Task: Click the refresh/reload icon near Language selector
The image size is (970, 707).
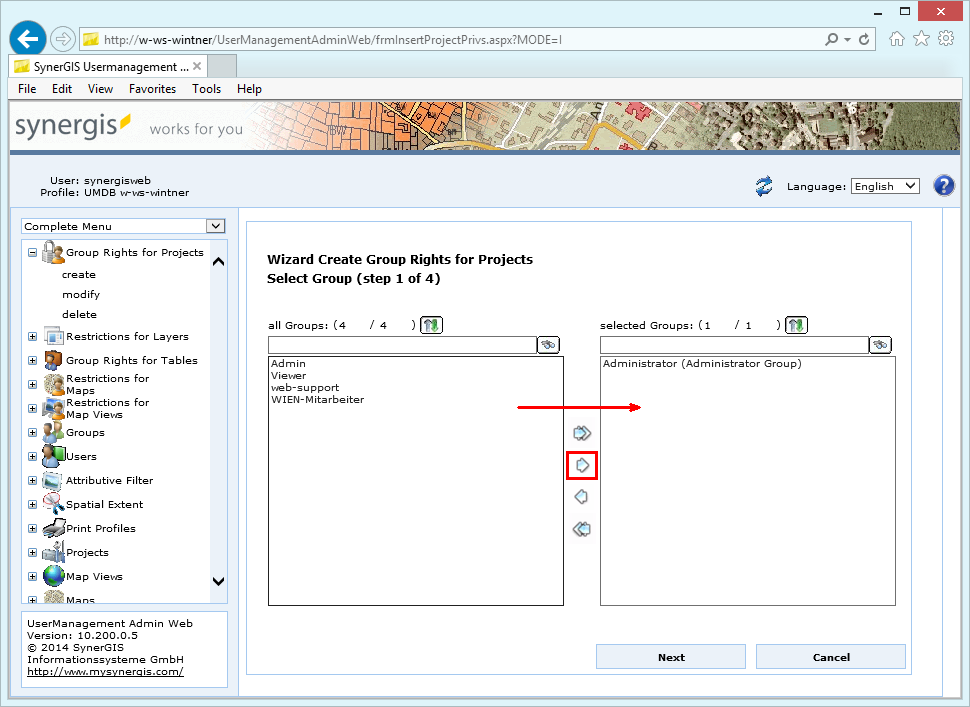Action: (x=764, y=186)
